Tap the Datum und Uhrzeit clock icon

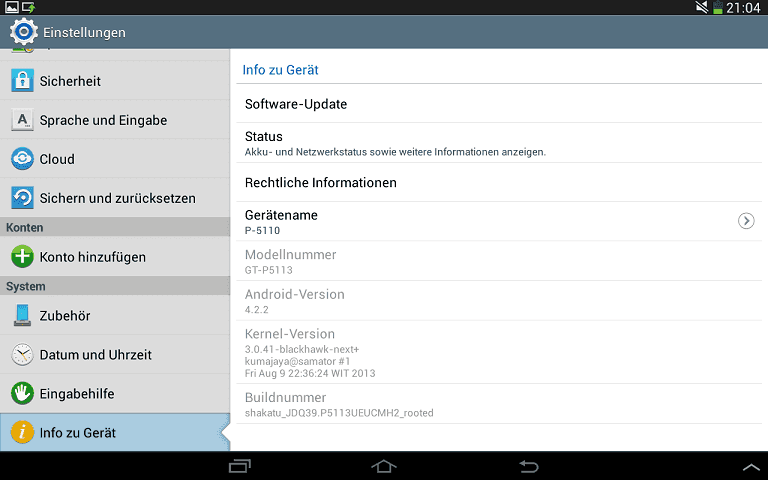[23, 355]
